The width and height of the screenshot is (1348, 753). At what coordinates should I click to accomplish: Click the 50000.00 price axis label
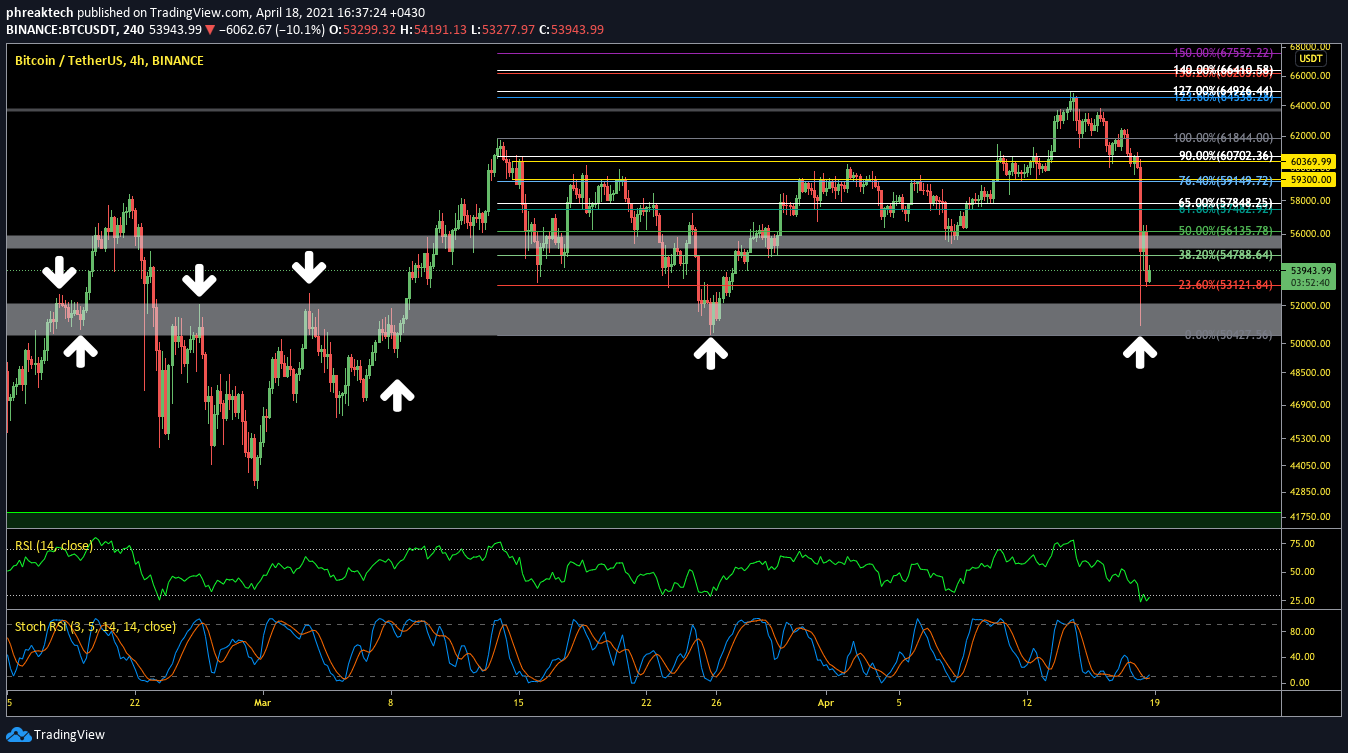[x=1310, y=344]
